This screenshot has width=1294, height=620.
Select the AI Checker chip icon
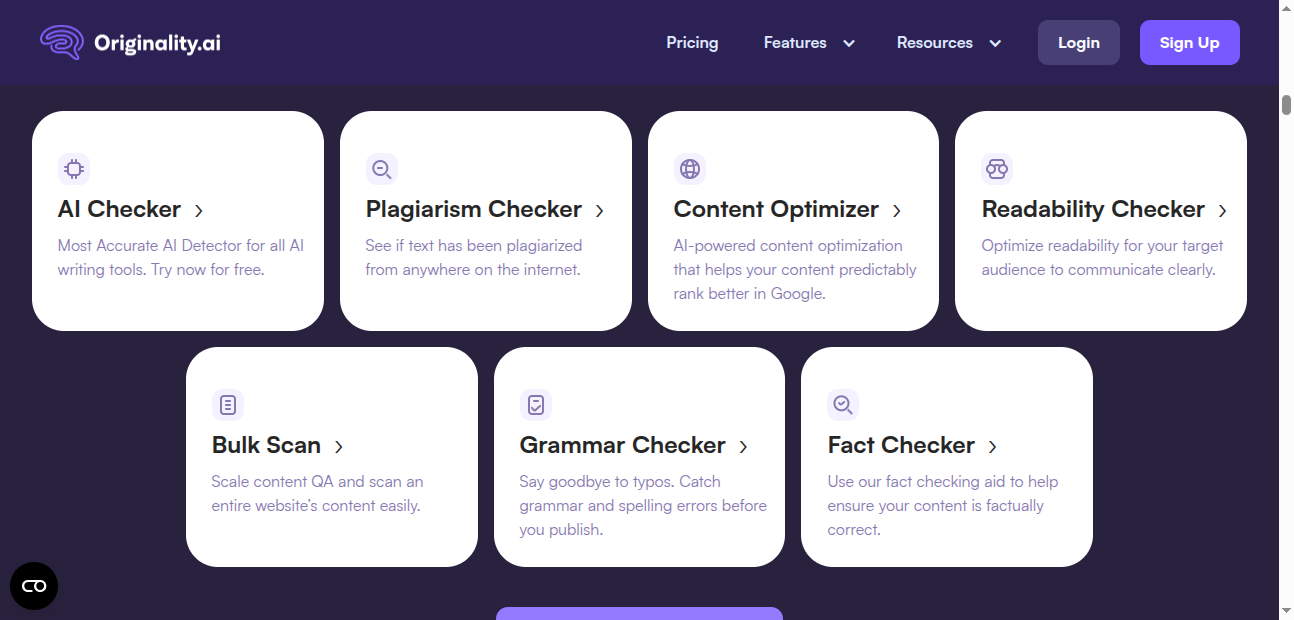pyautogui.click(x=74, y=169)
